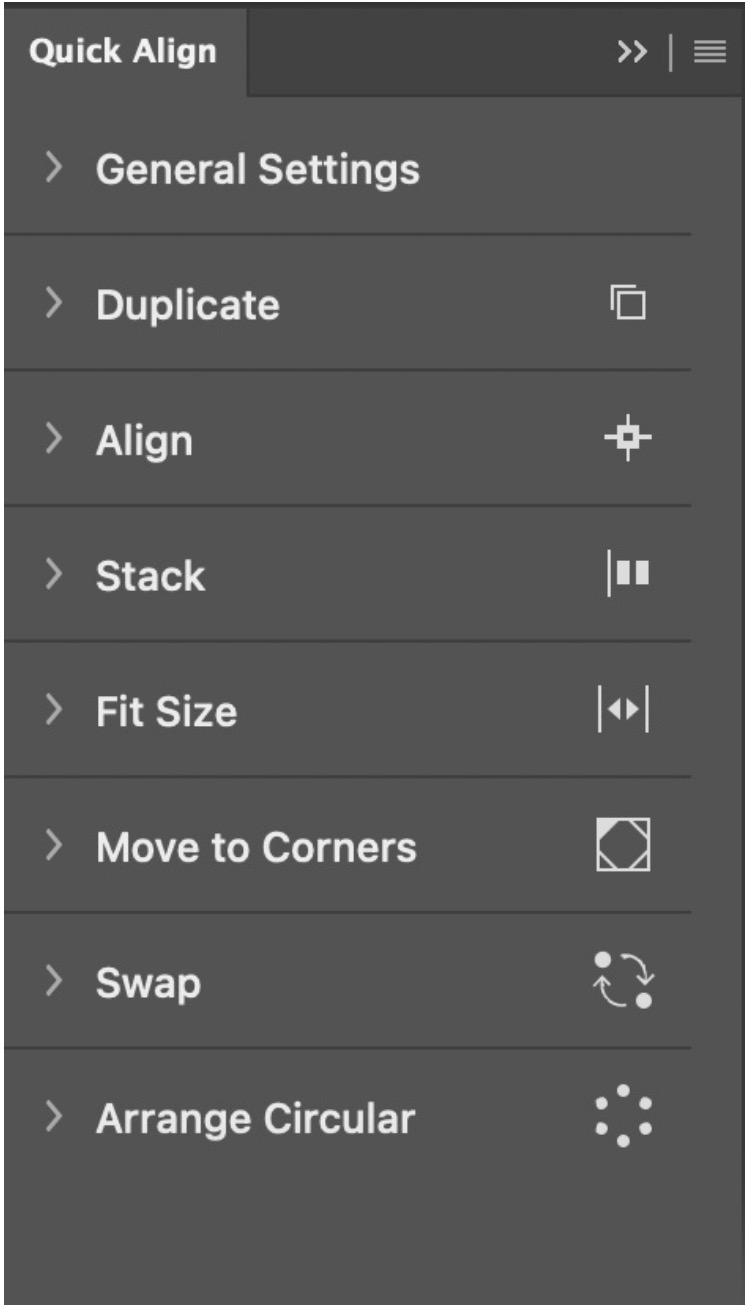745x1305 pixels.
Task: Expand the Move to Corners chevron
Action: tap(54, 847)
